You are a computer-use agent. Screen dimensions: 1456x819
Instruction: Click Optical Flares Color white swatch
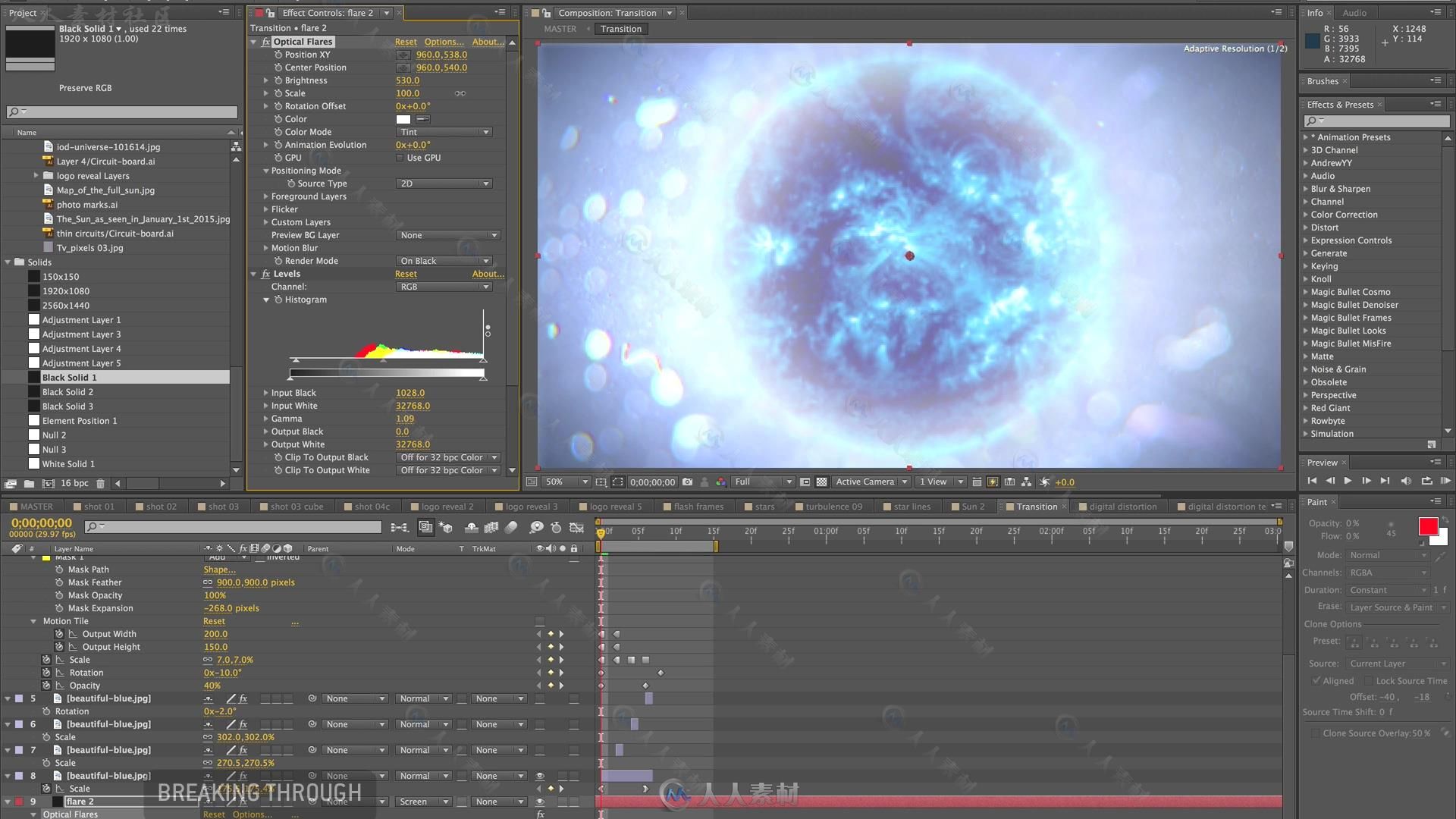(x=403, y=119)
